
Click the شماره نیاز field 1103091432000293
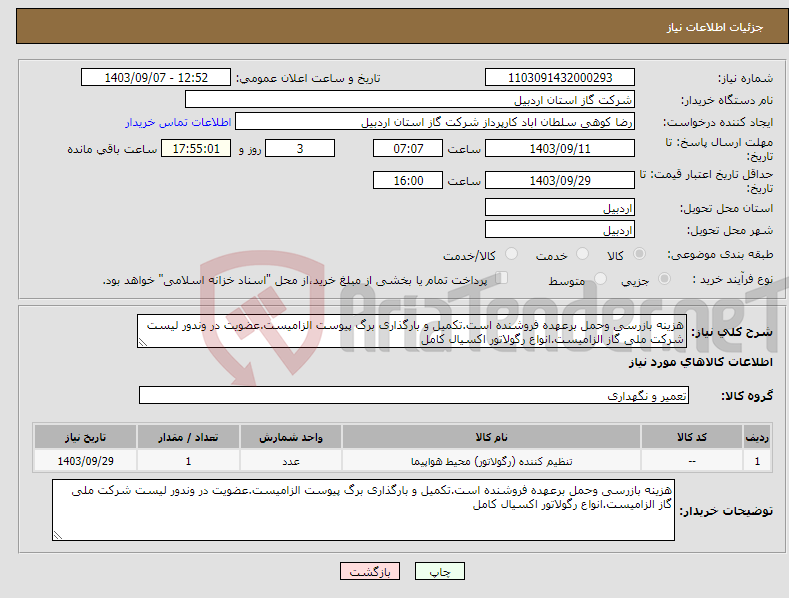tap(560, 78)
